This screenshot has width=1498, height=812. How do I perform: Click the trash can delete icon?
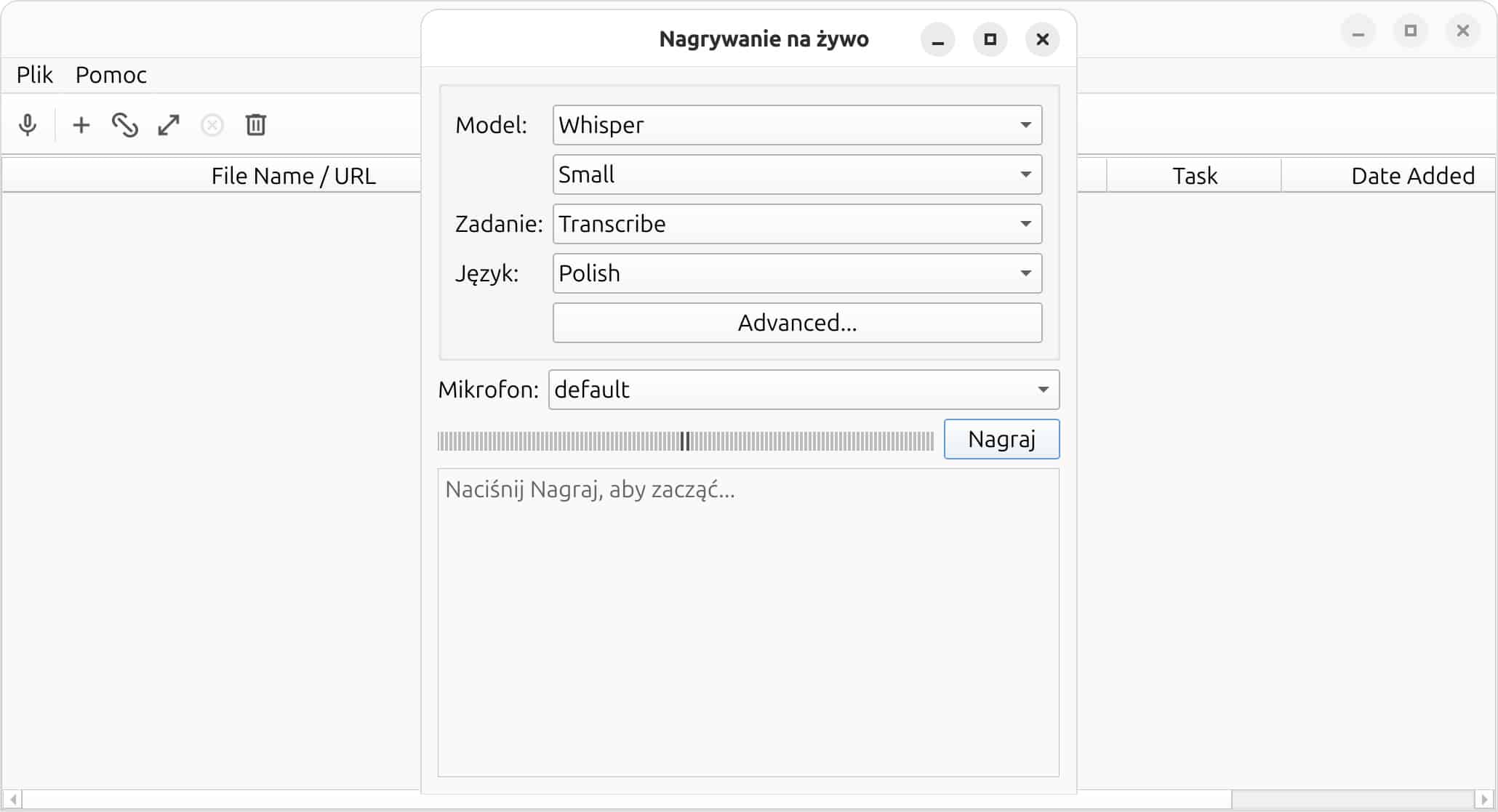256,125
